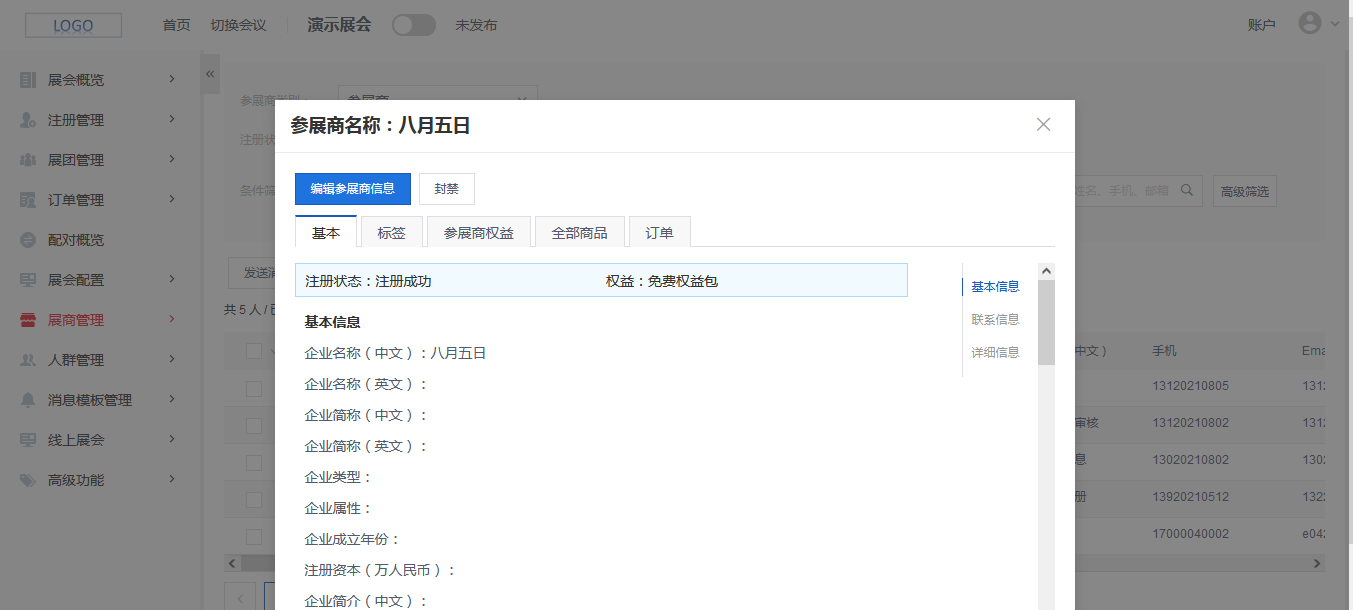1353x610 pixels.
Task: Click the 账户 link
Action: point(1262,25)
